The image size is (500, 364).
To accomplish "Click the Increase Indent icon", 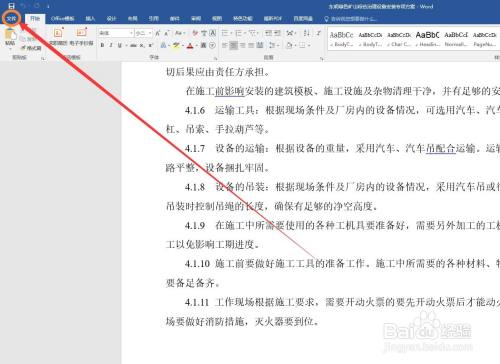I will (x=277, y=33).
